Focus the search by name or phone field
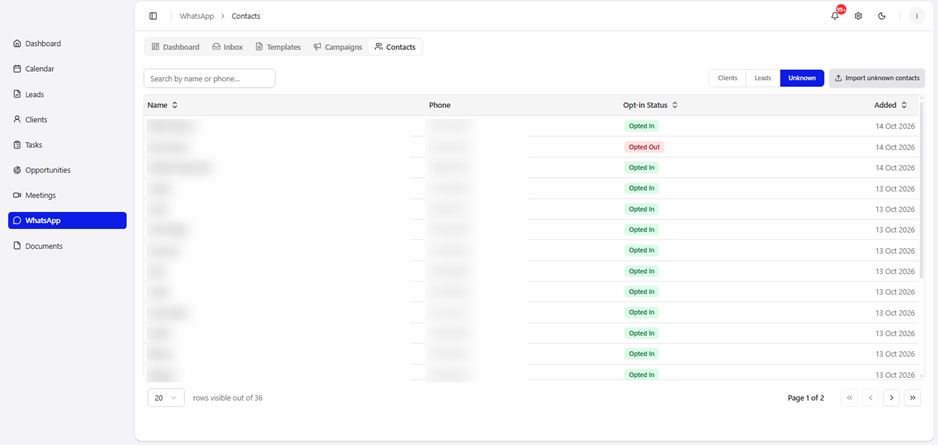This screenshot has height=445, width=938. [x=209, y=78]
